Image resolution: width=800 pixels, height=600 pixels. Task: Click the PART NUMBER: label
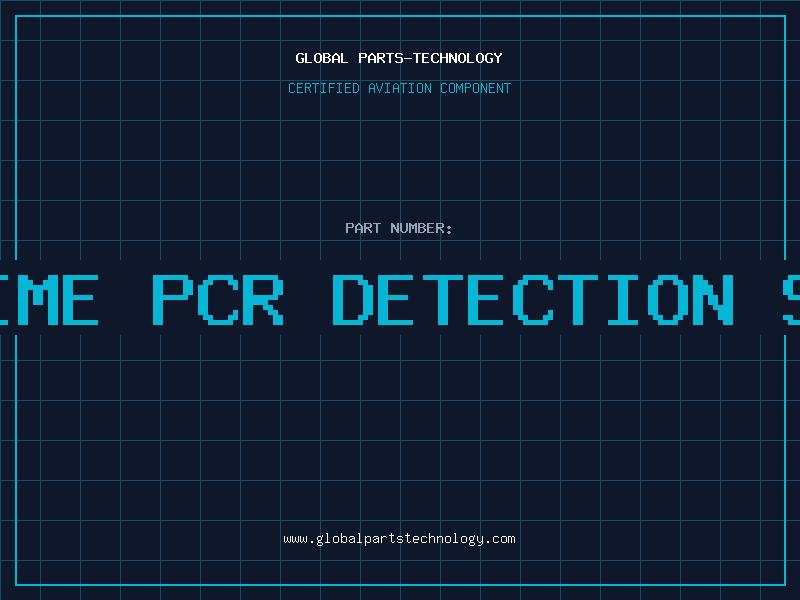(x=399, y=228)
